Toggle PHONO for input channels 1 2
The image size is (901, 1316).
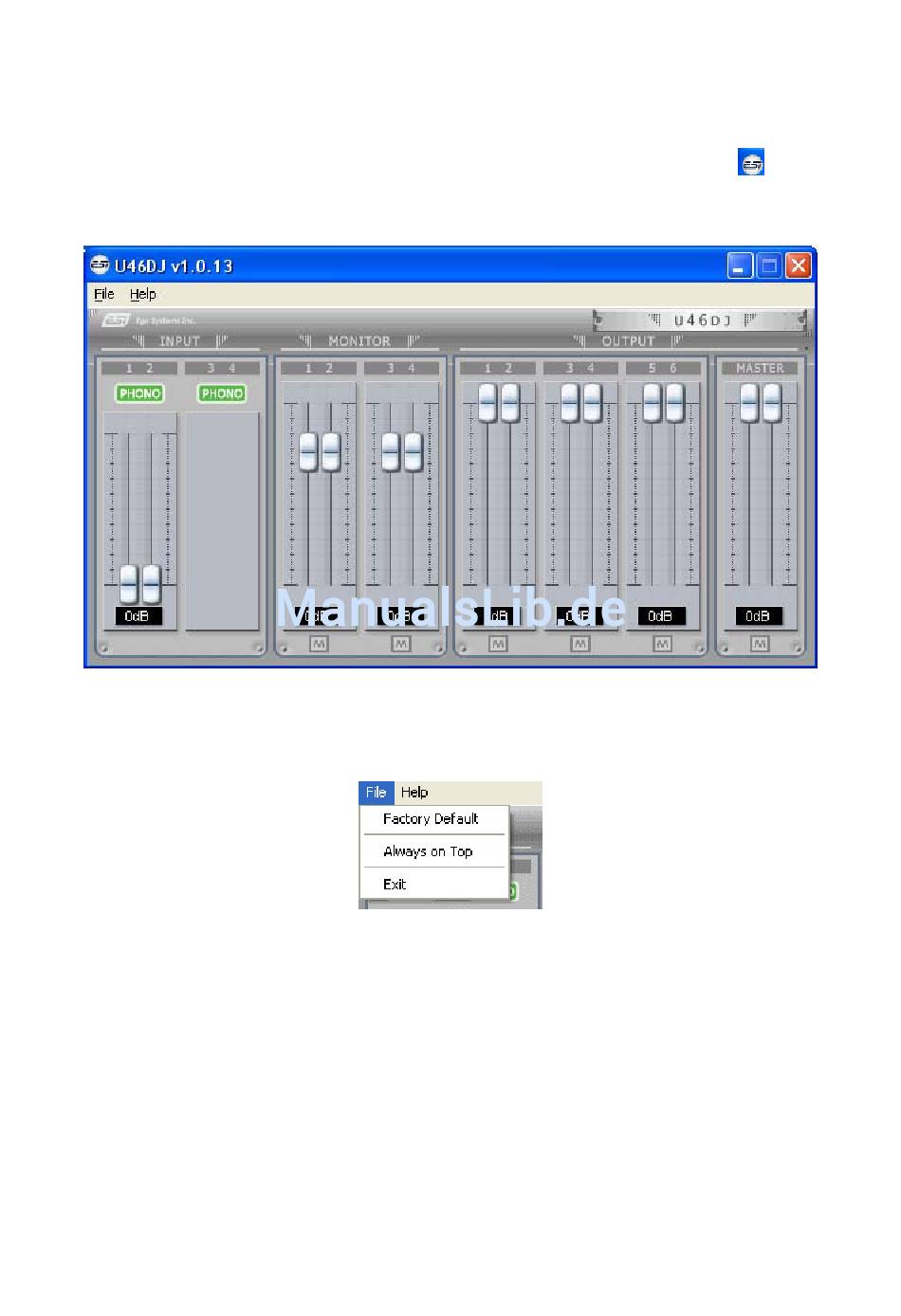tap(139, 393)
